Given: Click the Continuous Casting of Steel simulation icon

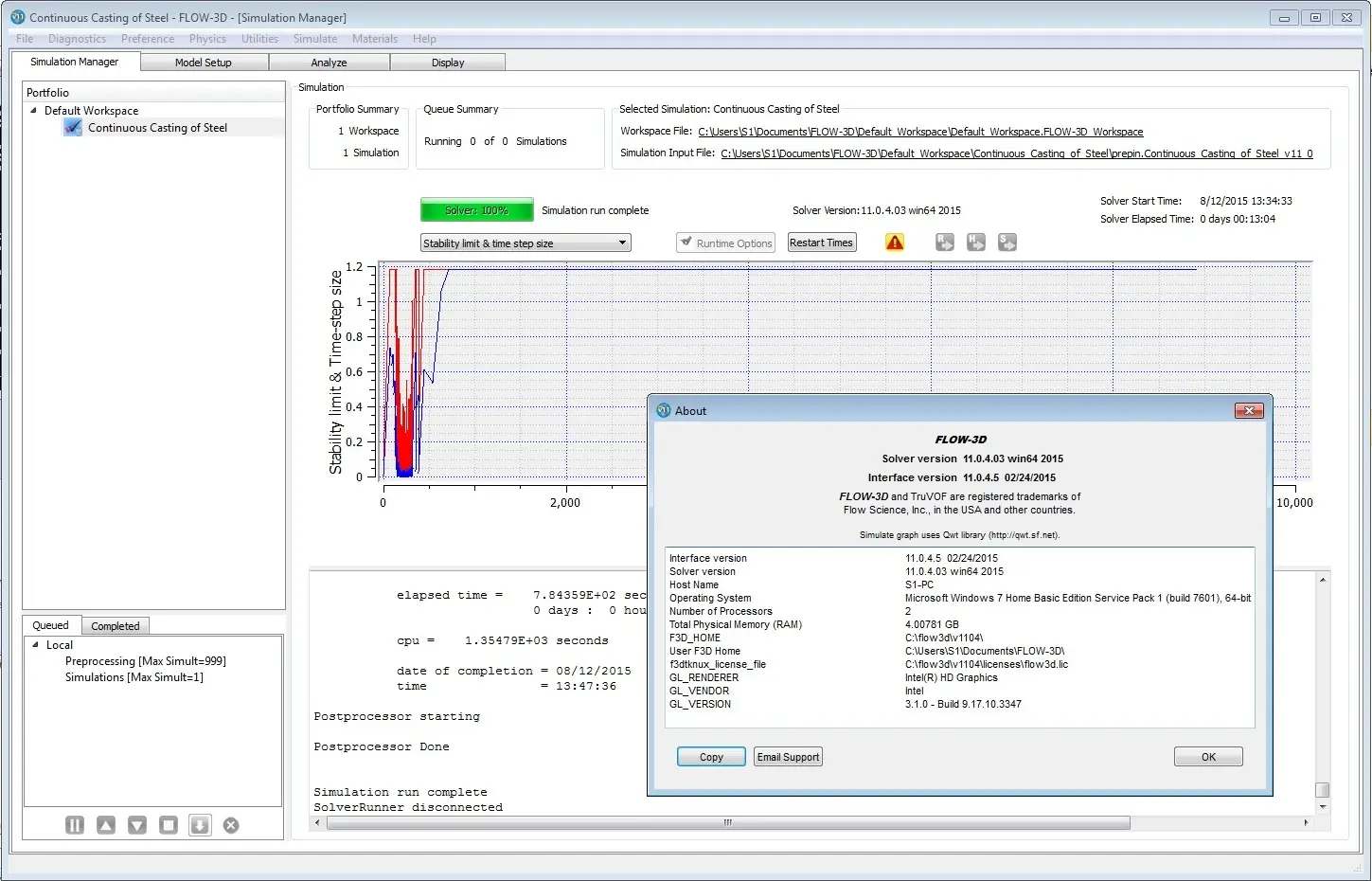Looking at the screenshot, I should coord(73,128).
